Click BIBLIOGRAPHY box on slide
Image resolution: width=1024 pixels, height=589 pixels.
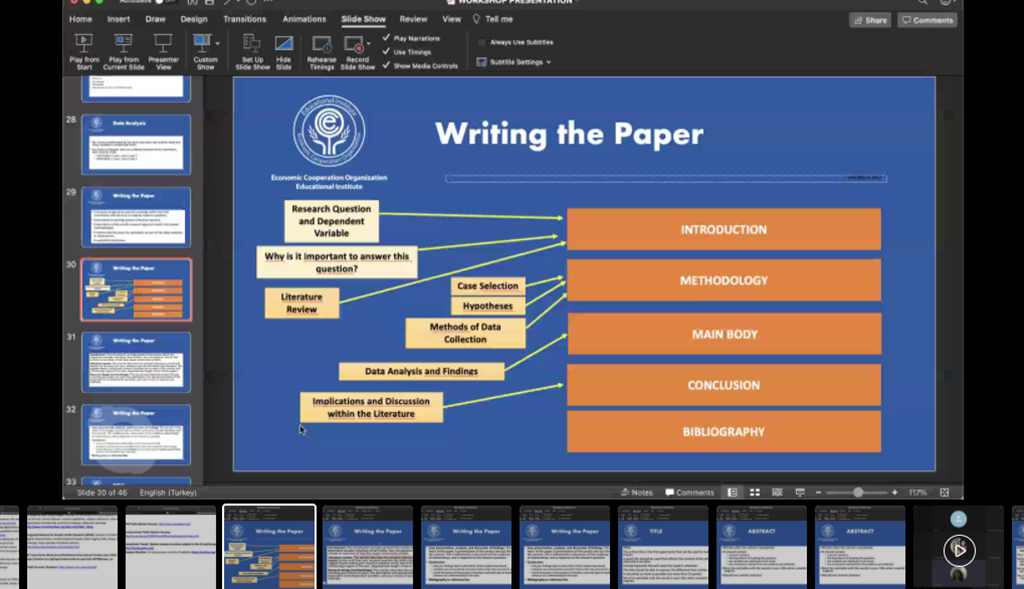[x=724, y=432]
